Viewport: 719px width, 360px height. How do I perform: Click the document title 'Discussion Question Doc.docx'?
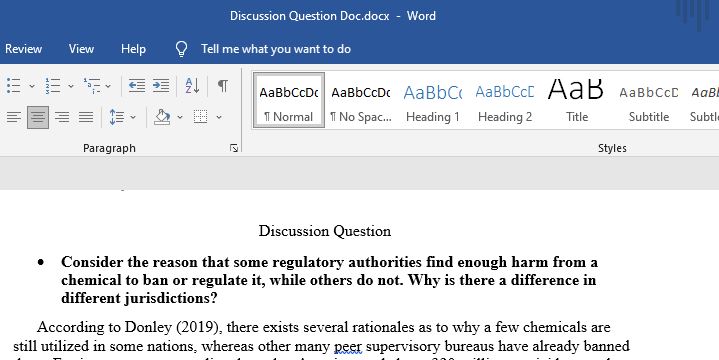click(x=310, y=16)
